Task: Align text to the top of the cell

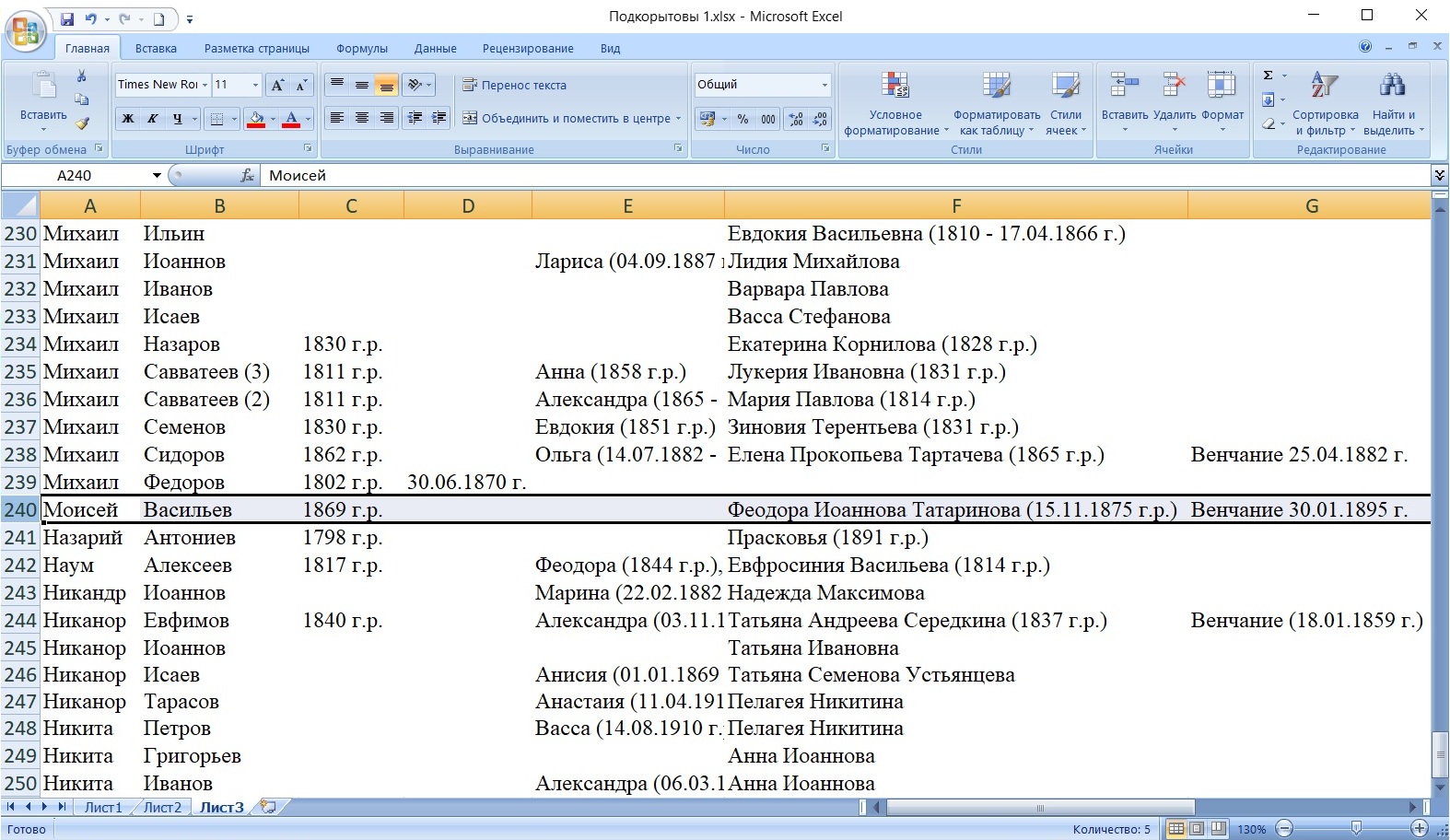Action: pos(337,85)
